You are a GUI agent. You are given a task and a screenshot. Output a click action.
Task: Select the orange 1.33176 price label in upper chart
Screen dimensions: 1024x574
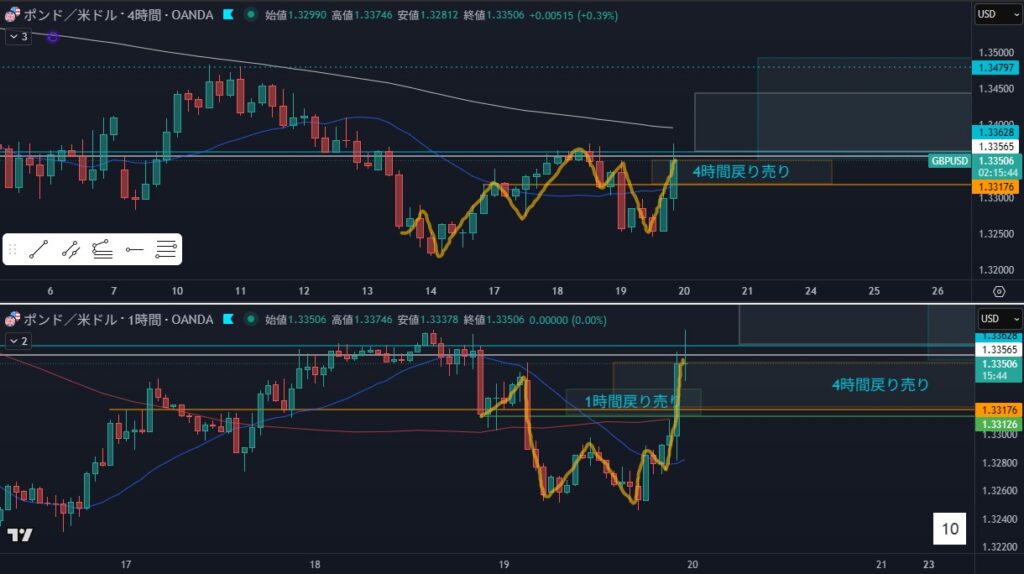pyautogui.click(x=996, y=187)
